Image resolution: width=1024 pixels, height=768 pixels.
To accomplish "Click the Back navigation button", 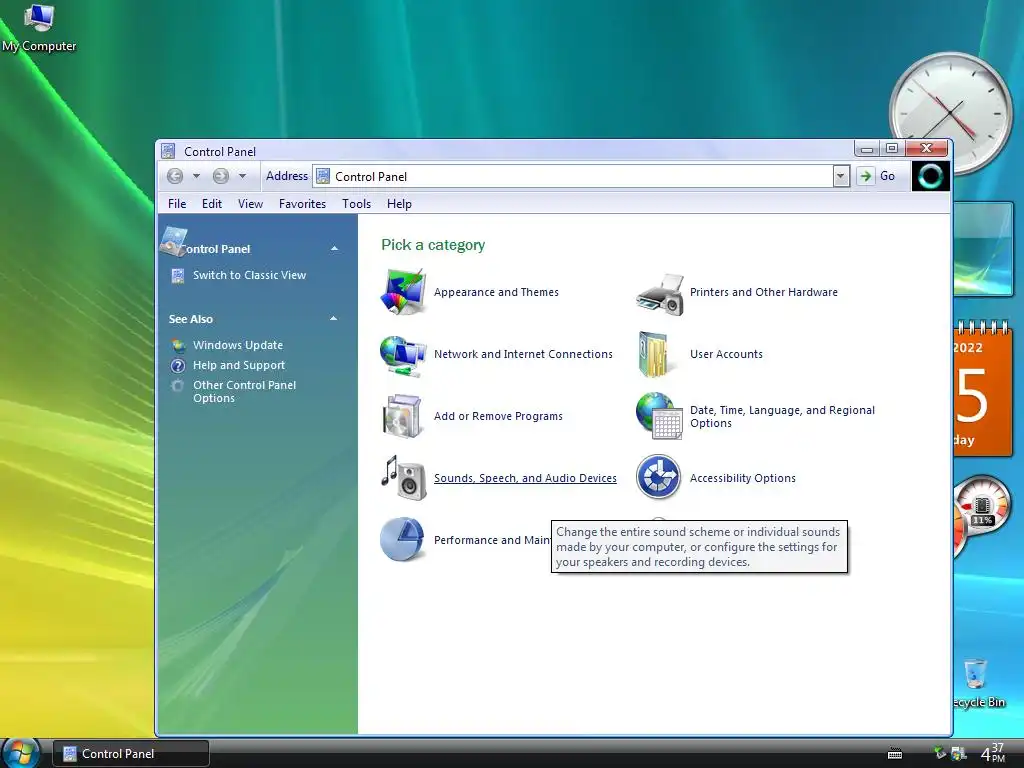I will 174,176.
